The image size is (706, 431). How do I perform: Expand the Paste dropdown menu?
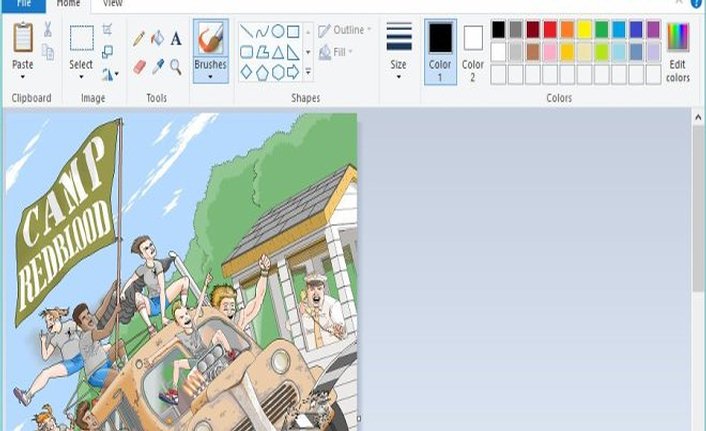pyautogui.click(x=22, y=77)
